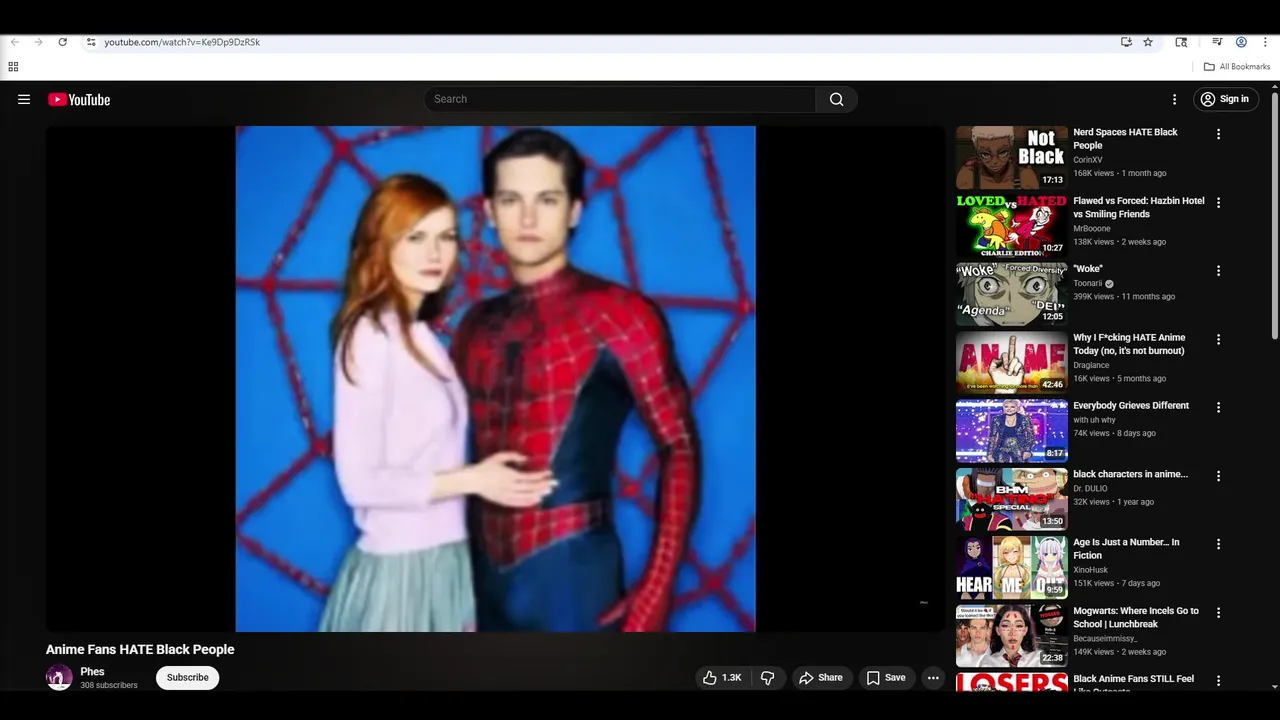Open options for Age Is Just a Number

click(x=1218, y=544)
